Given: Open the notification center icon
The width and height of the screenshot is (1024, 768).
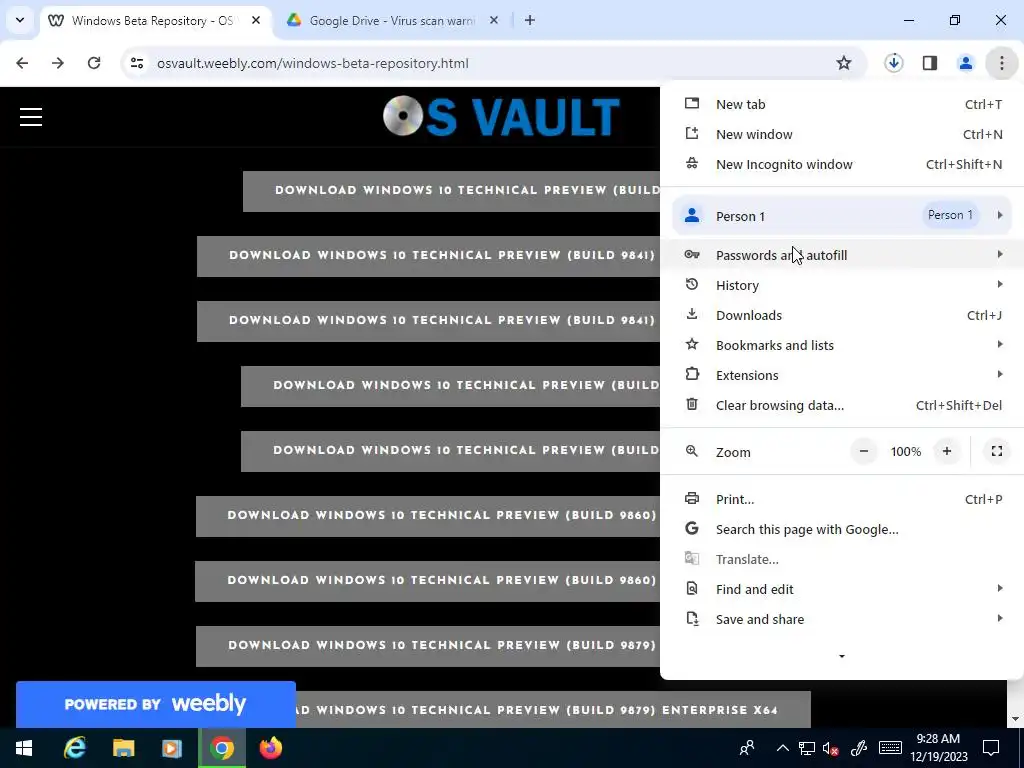Looking at the screenshot, I should point(991,748).
